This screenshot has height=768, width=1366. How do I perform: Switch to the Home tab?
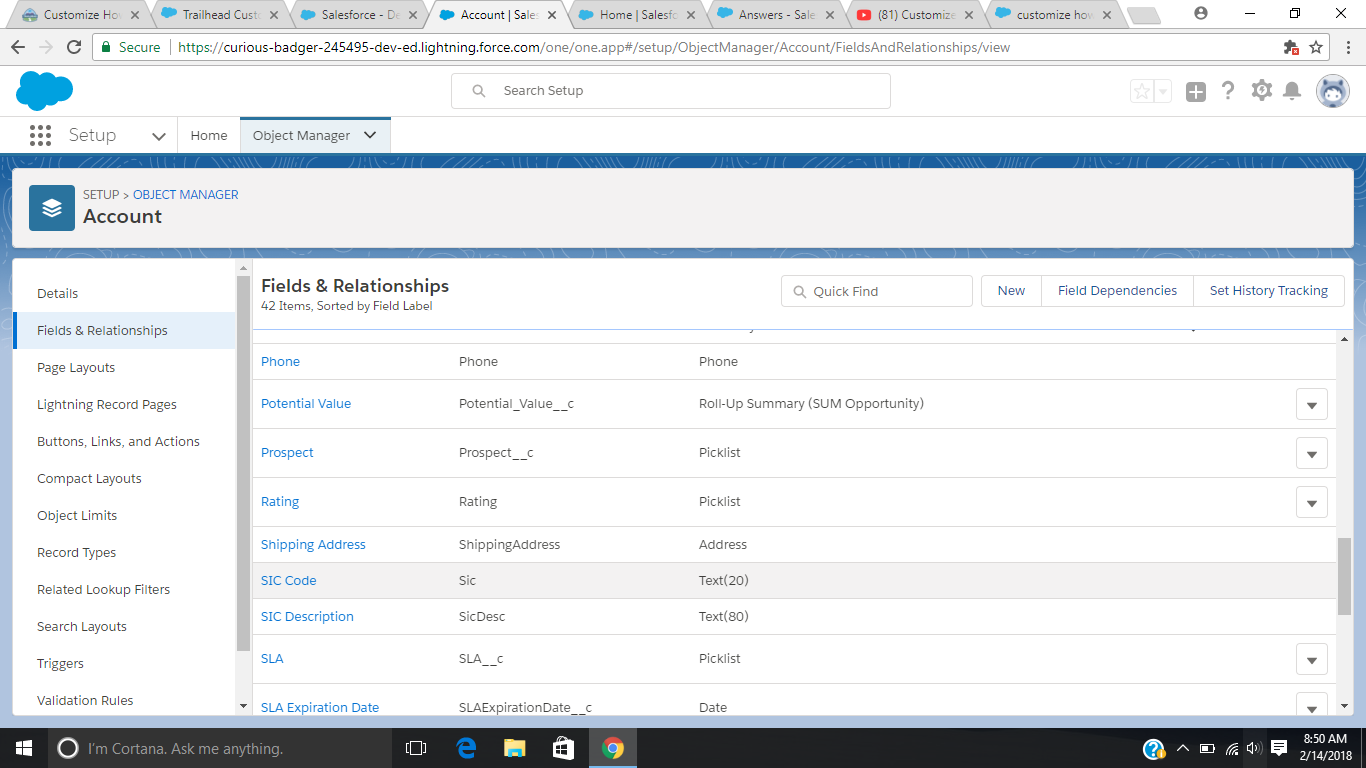[209, 135]
